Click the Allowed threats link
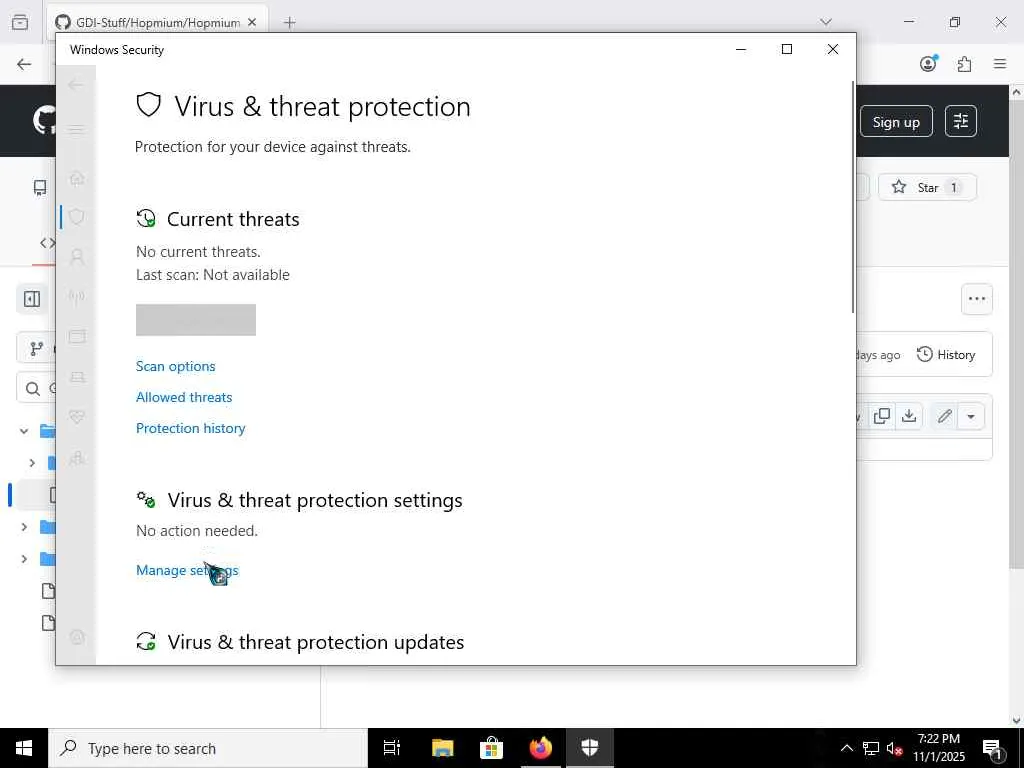 tap(184, 397)
